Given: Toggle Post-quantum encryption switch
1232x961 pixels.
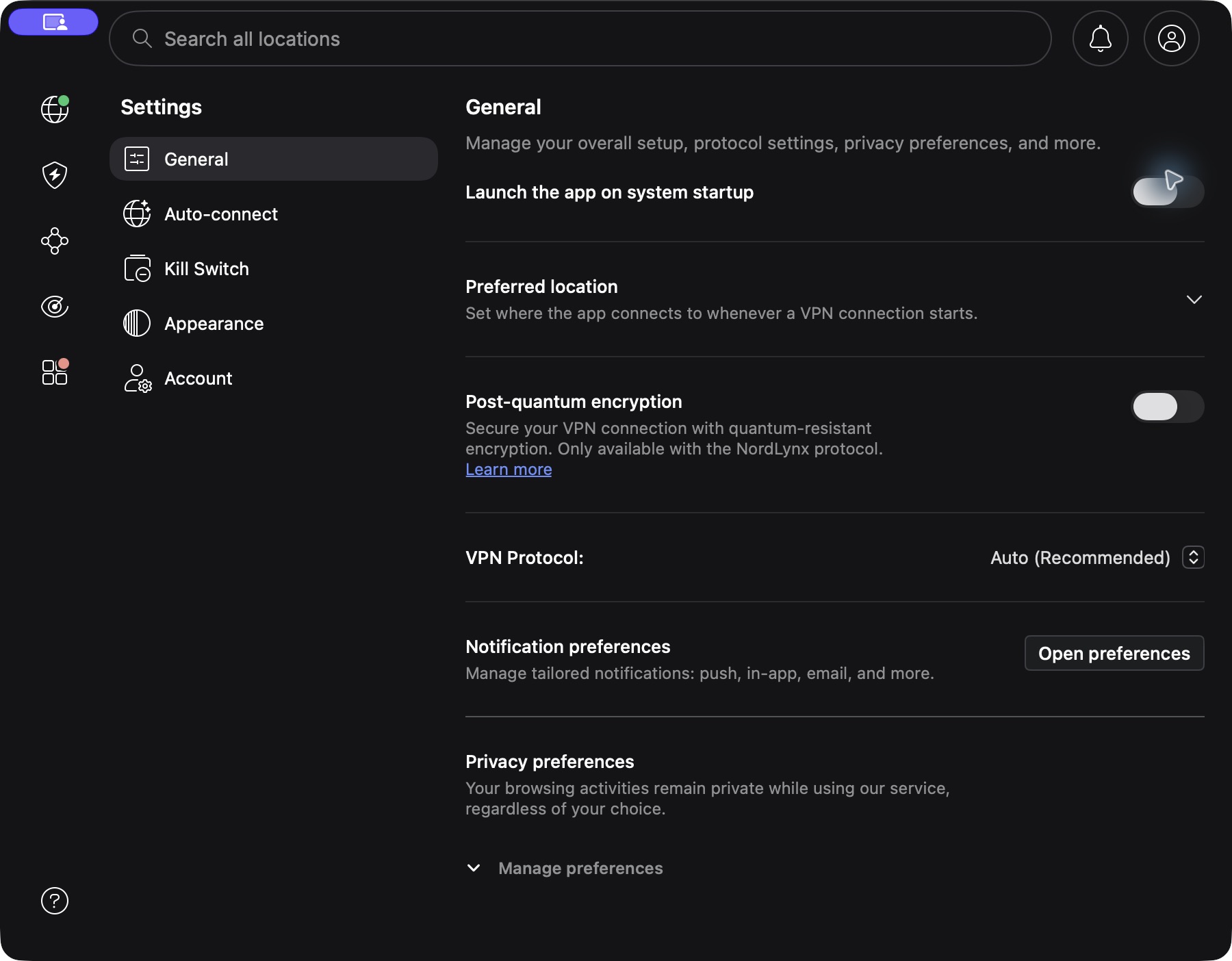Looking at the screenshot, I should coord(1168,407).
